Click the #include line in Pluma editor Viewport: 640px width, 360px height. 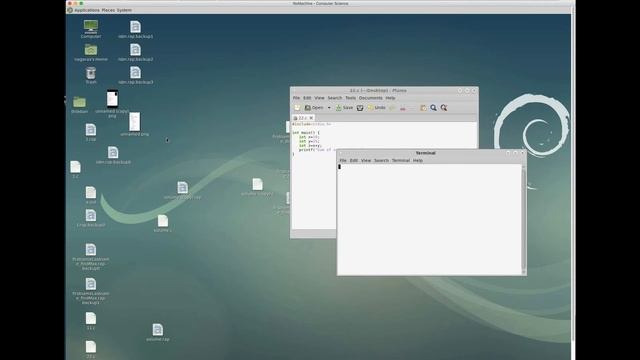[x=311, y=124]
